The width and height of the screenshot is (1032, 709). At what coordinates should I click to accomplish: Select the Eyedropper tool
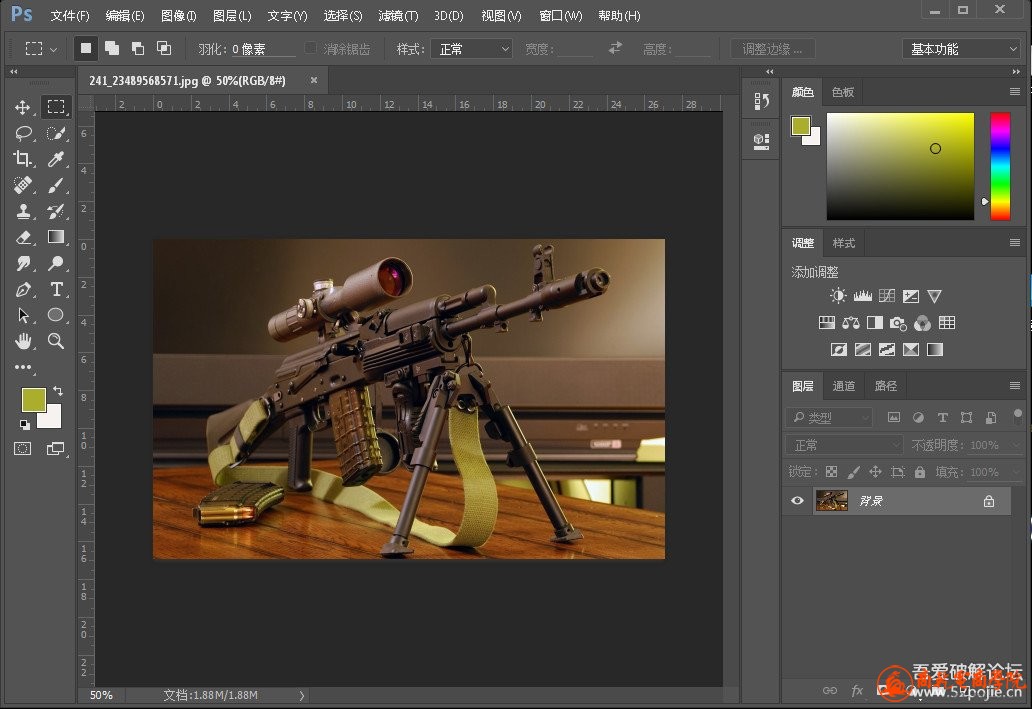pos(56,159)
